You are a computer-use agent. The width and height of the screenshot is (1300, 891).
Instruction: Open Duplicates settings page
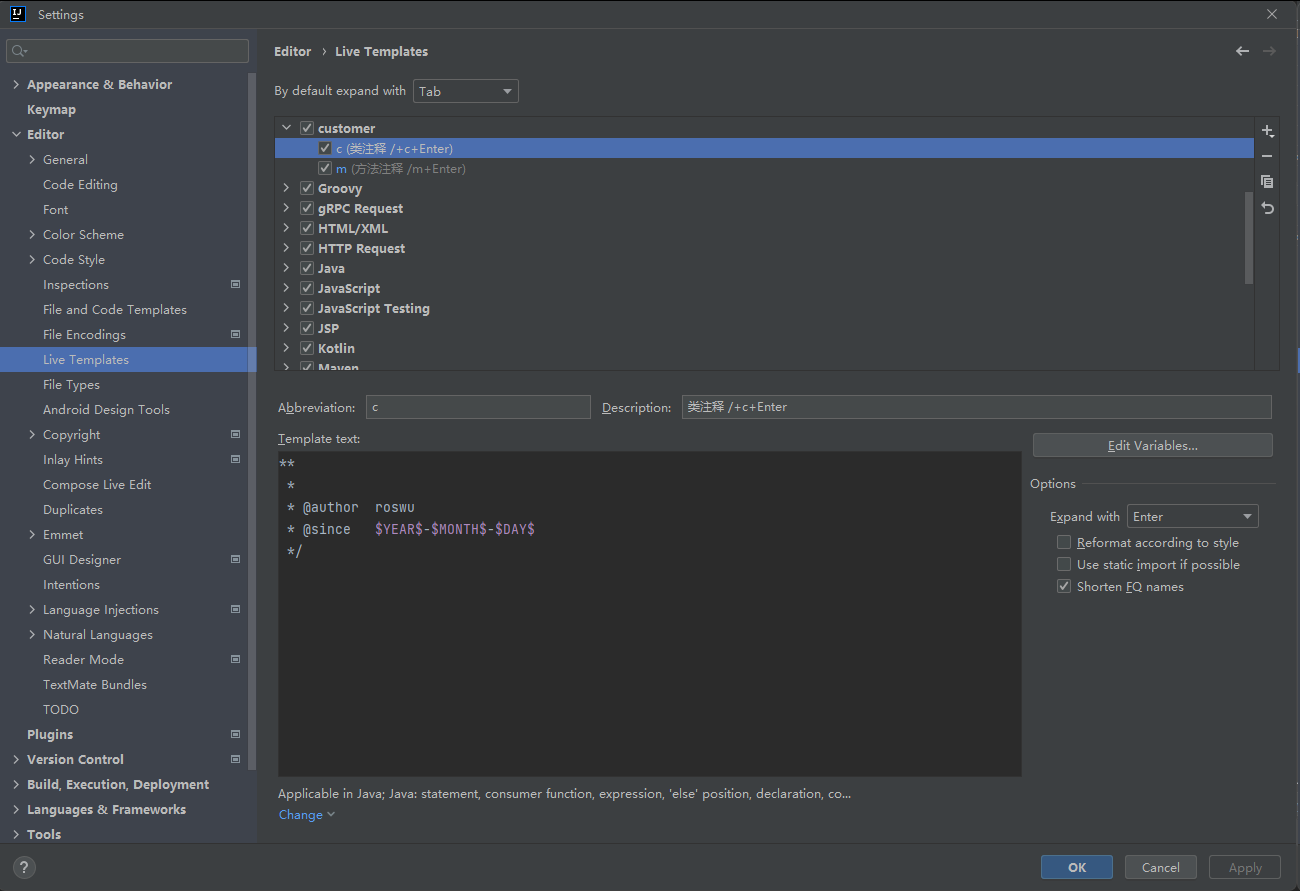(x=73, y=509)
